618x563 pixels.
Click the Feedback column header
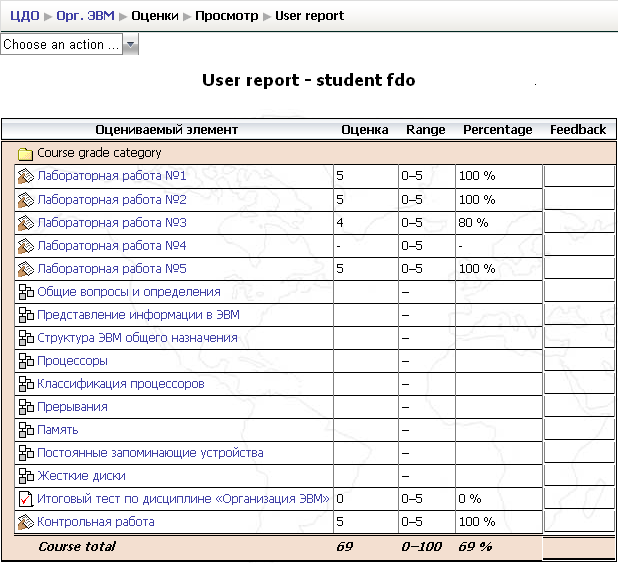pos(578,130)
